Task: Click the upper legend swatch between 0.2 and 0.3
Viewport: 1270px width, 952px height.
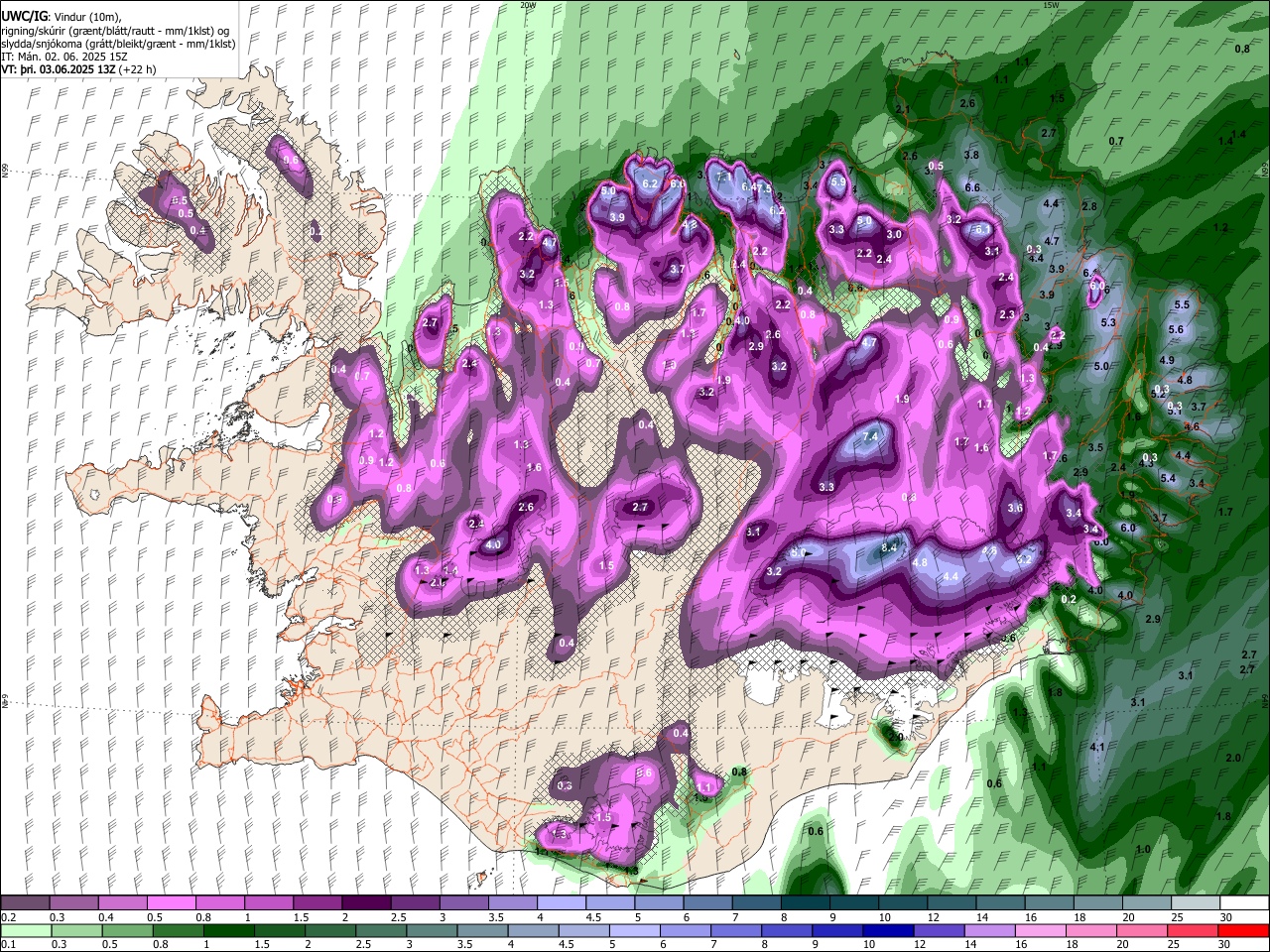Action: coord(26,903)
